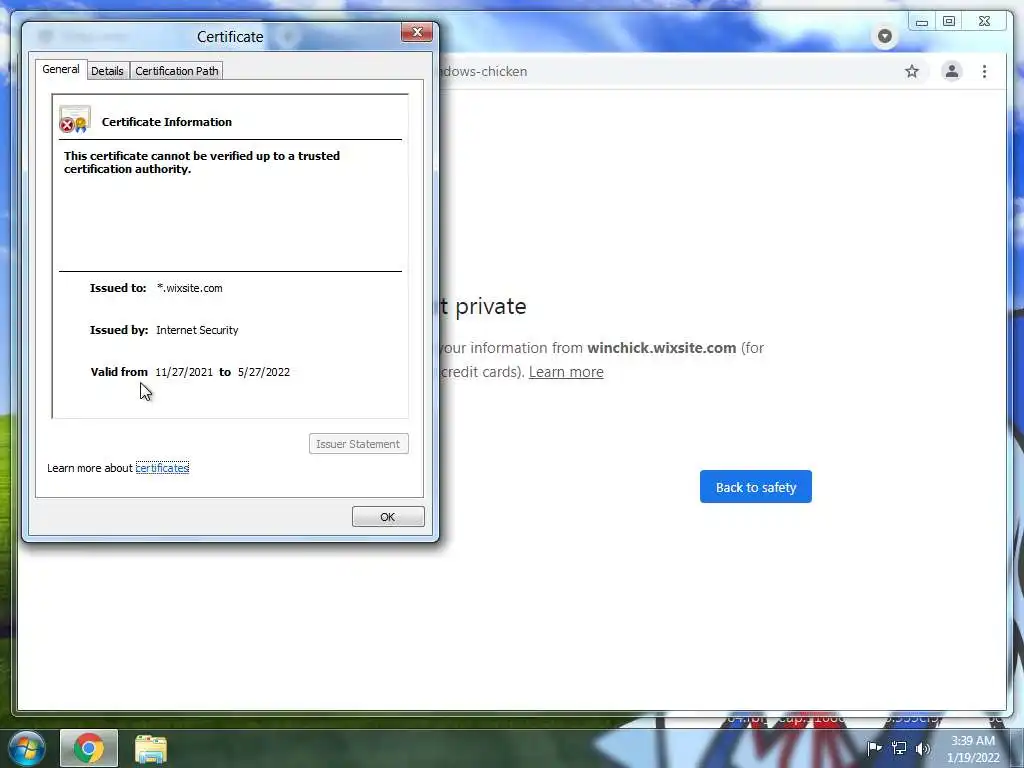Click the greyed Issuer Statement button
1024x768 pixels.
[x=359, y=444]
